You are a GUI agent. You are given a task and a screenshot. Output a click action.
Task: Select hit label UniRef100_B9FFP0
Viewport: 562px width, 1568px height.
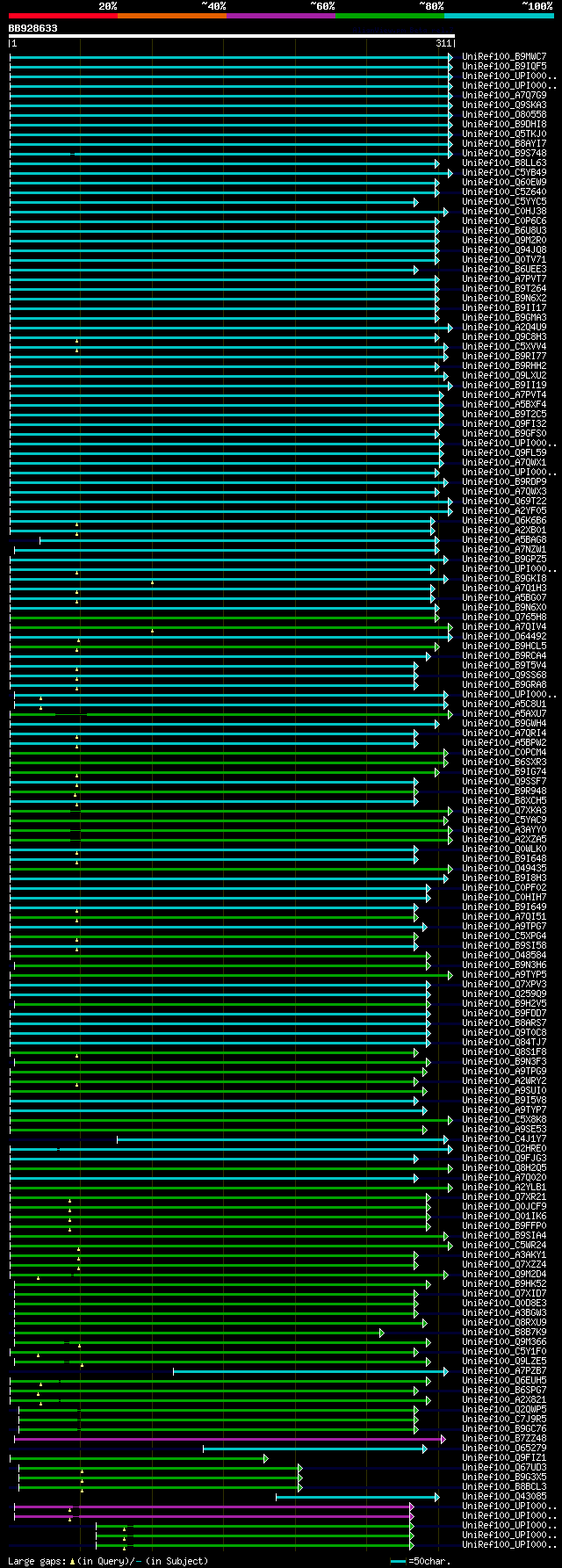click(504, 1226)
